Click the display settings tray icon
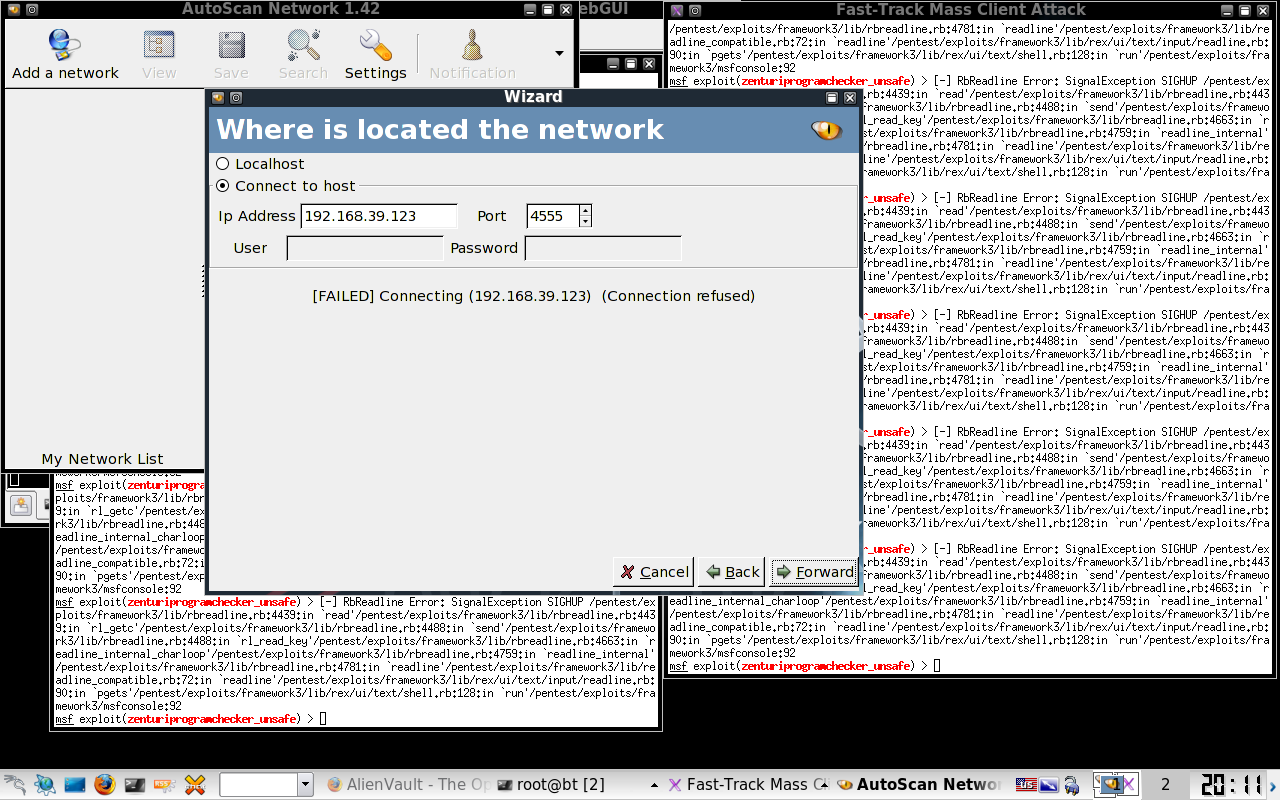Image resolution: width=1280 pixels, height=800 pixels. click(1049, 785)
